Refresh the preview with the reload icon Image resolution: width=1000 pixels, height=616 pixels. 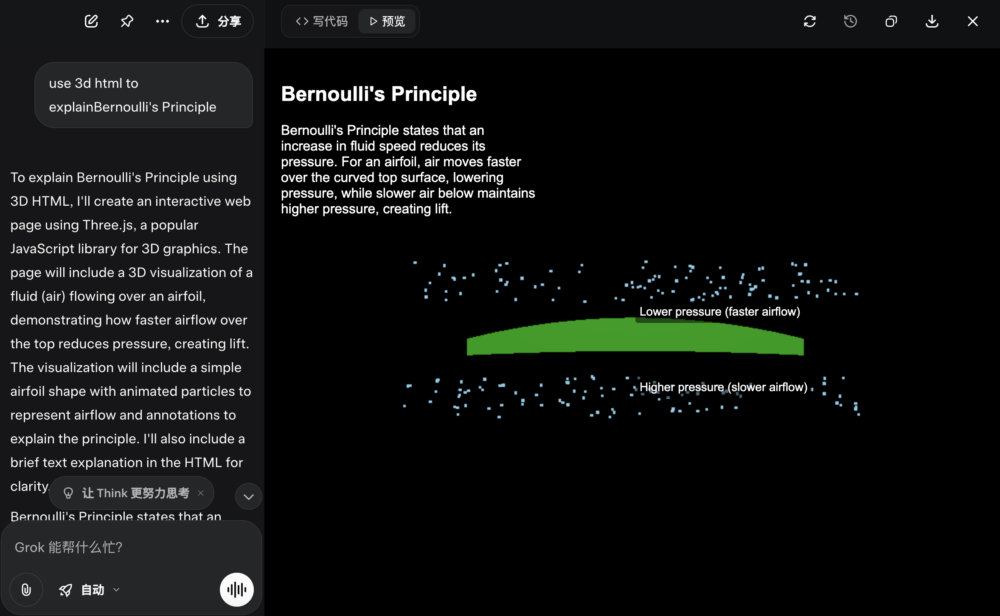coord(810,21)
